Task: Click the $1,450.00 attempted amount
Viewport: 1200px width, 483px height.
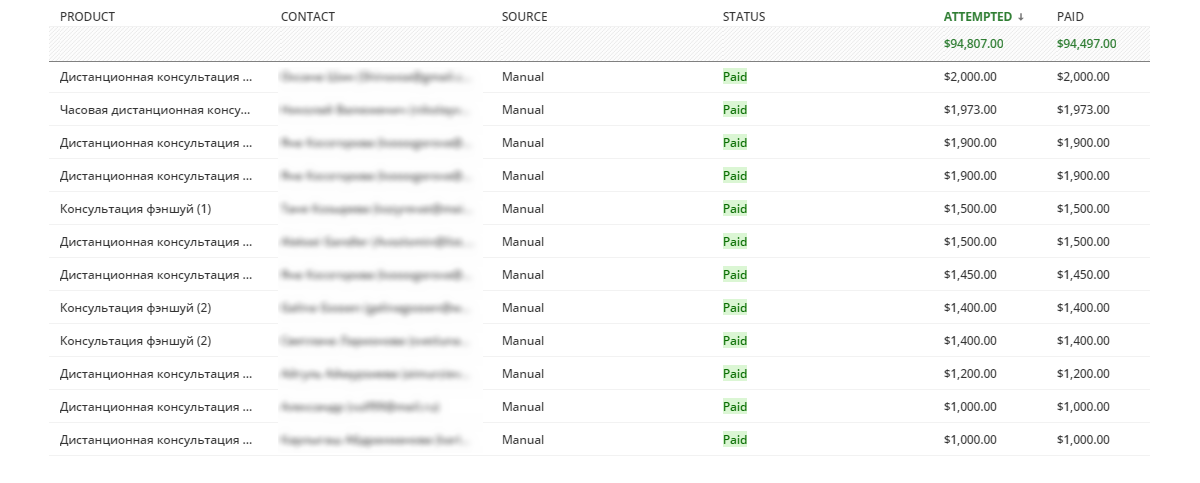Action: pos(969,275)
